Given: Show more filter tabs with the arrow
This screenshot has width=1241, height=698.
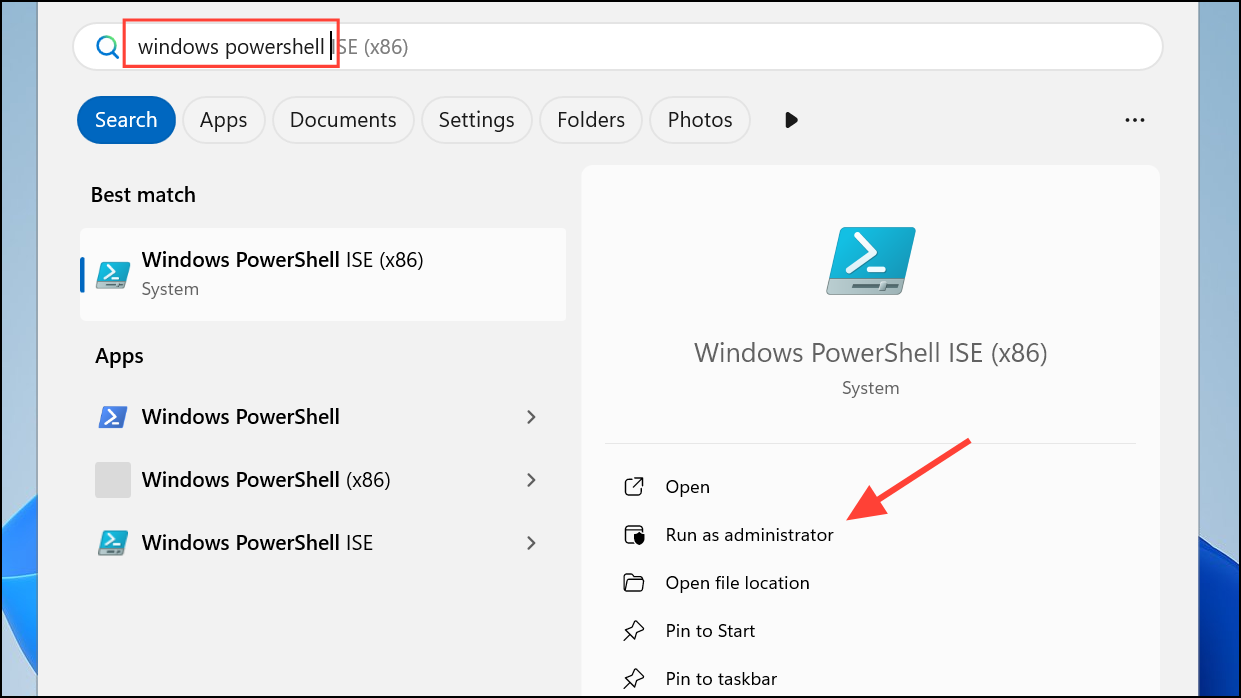Looking at the screenshot, I should 791,120.
